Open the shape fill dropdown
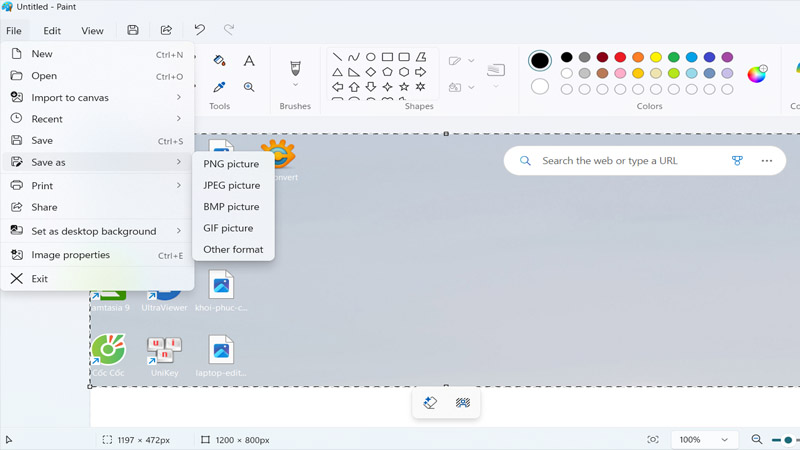Image resolution: width=800 pixels, height=450 pixels. (471, 87)
